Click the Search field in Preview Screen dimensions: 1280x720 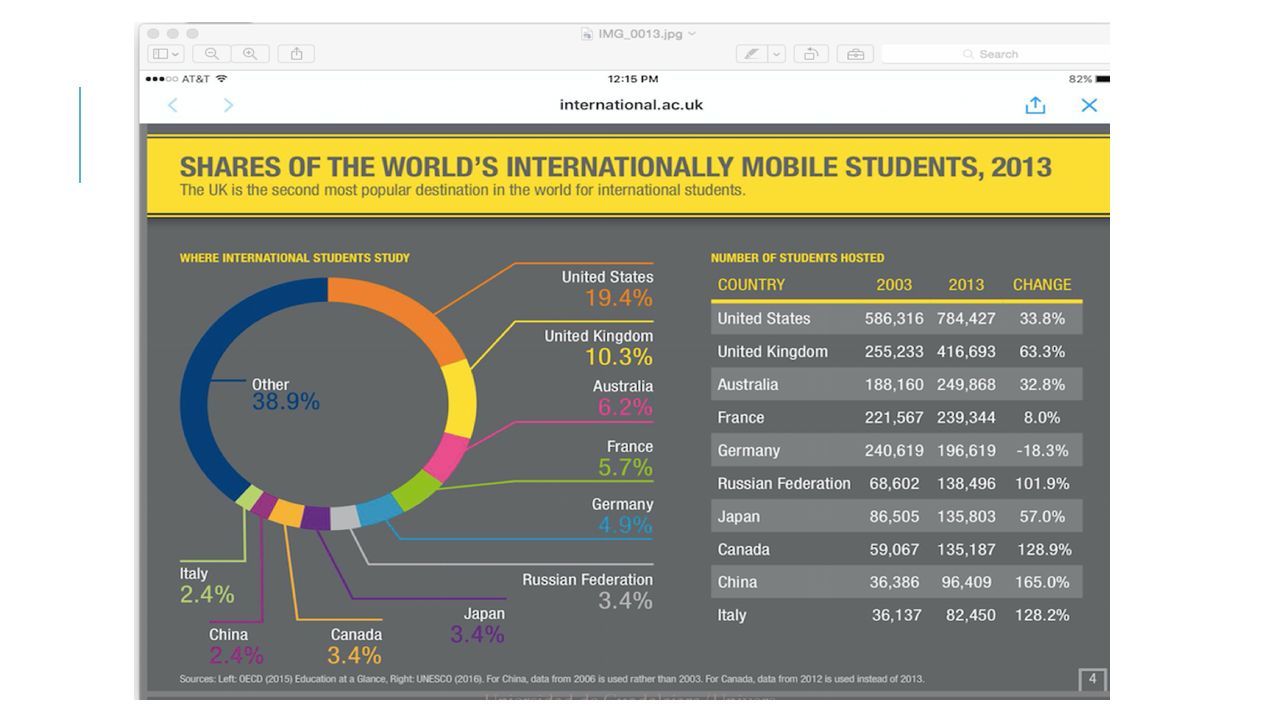995,54
